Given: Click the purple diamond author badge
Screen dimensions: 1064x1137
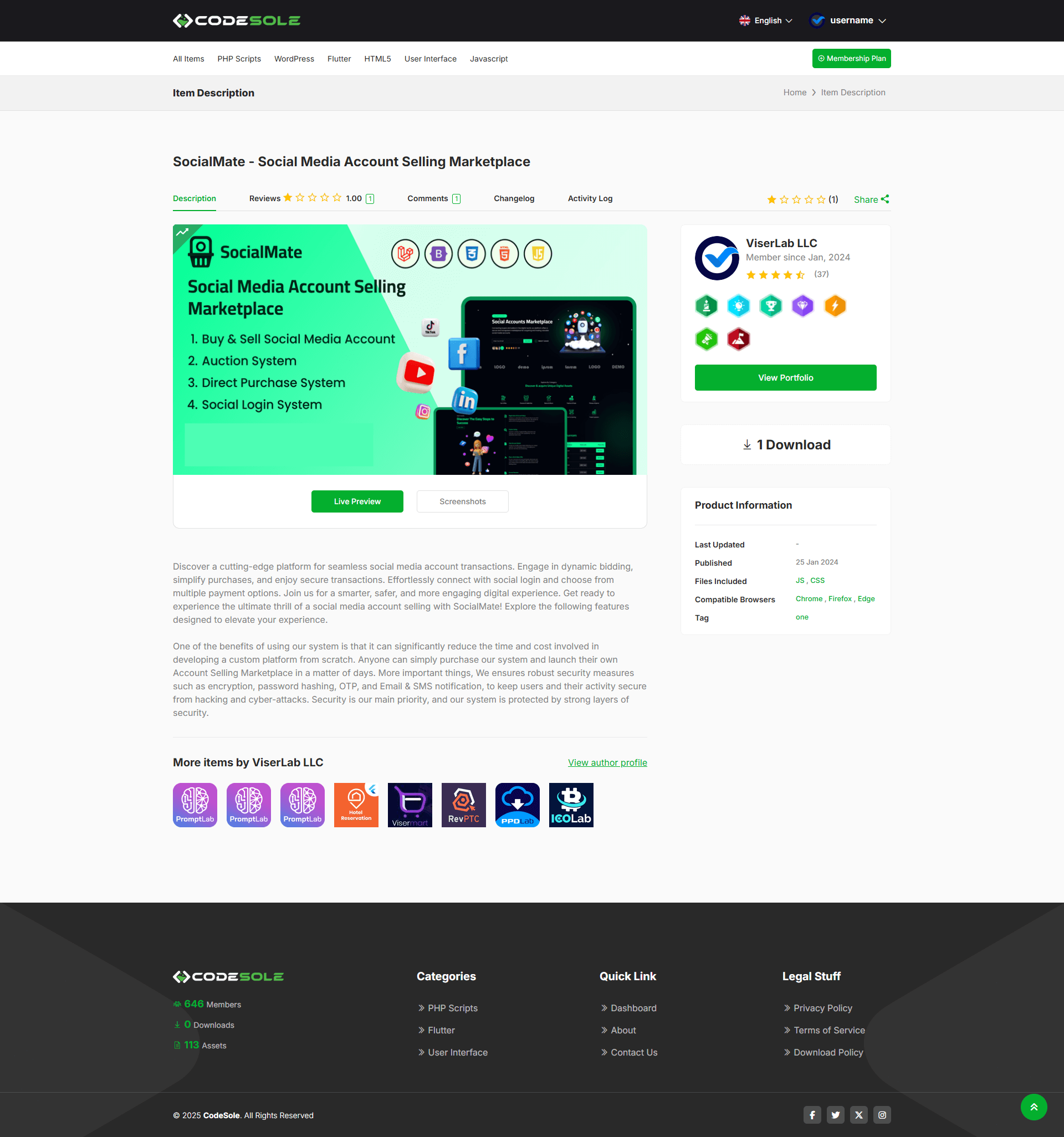Looking at the screenshot, I should (x=802, y=306).
